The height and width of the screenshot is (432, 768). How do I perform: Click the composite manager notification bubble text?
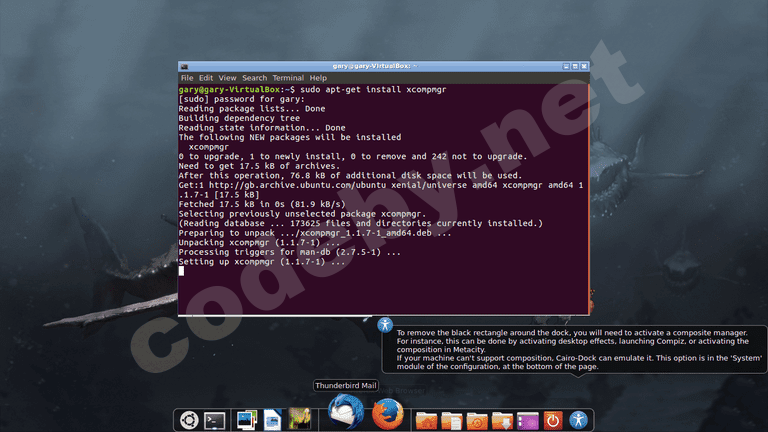click(x=579, y=350)
